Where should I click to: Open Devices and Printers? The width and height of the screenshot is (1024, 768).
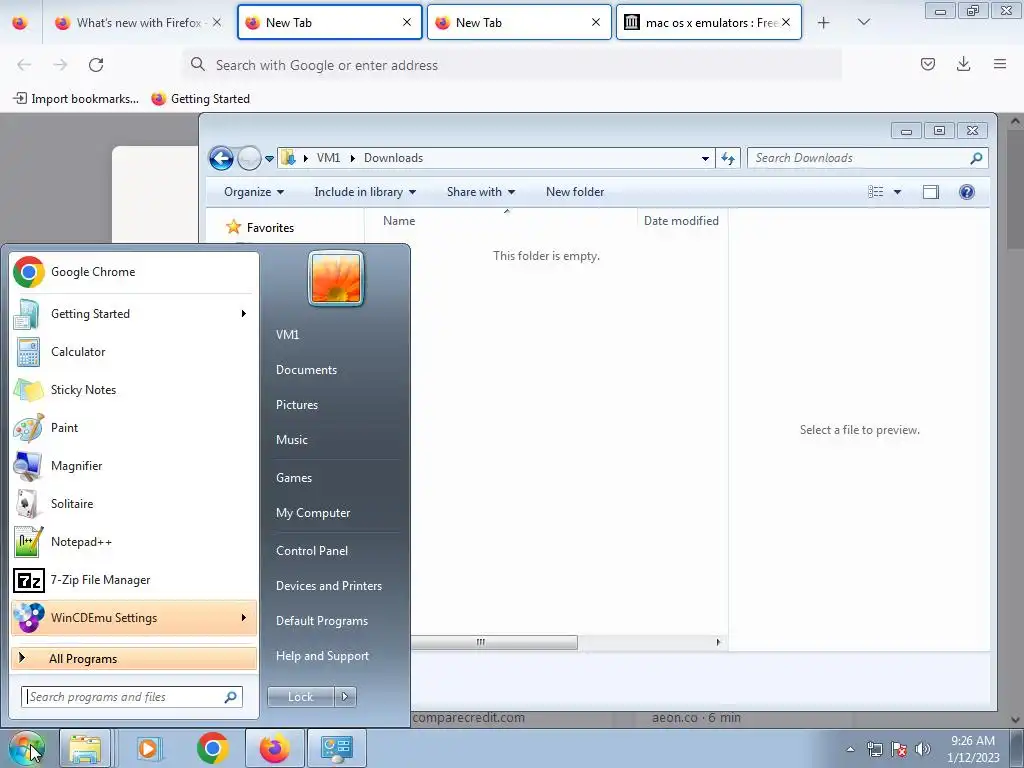pos(328,586)
